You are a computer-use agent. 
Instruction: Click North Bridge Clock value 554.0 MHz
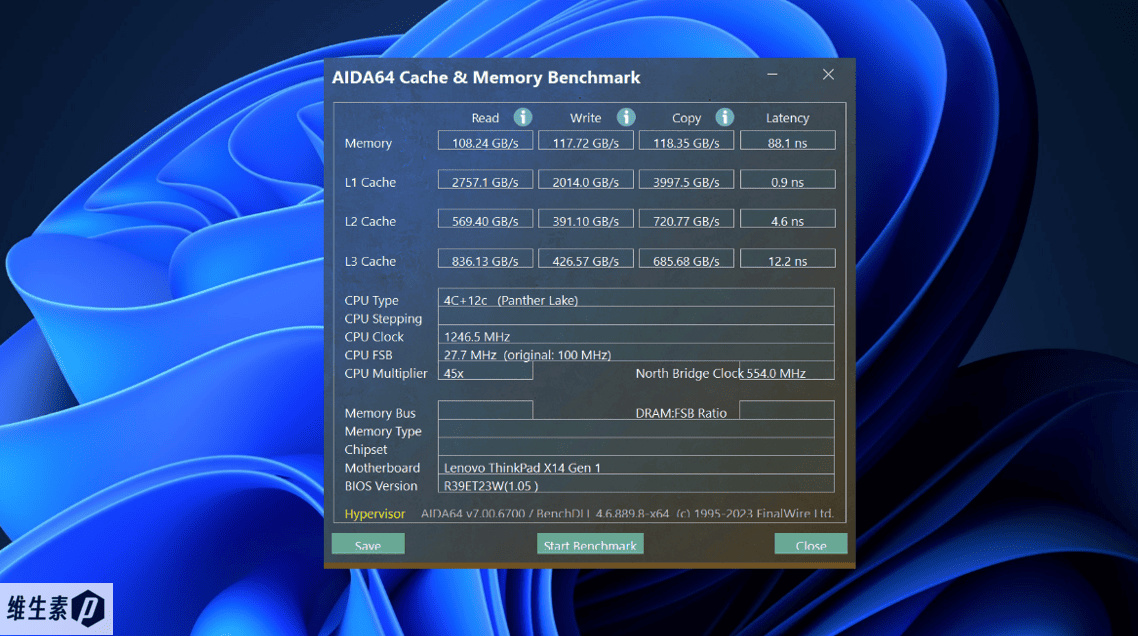click(787, 371)
